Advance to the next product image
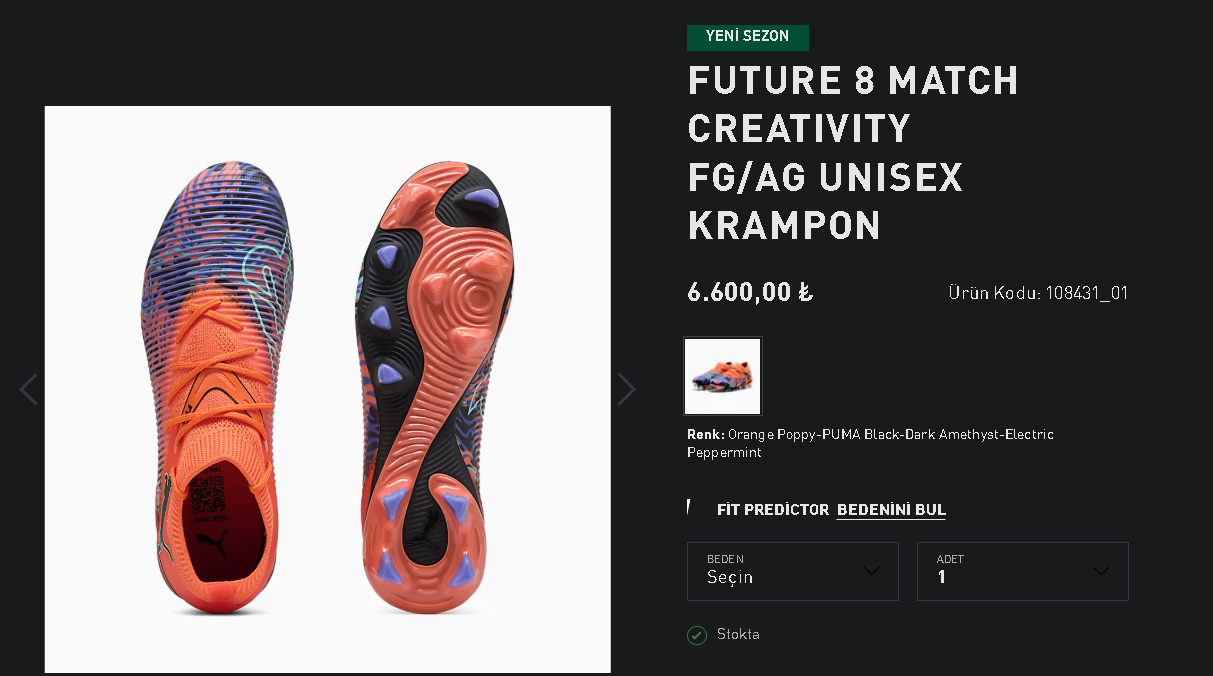The width and height of the screenshot is (1213, 676). [x=626, y=389]
